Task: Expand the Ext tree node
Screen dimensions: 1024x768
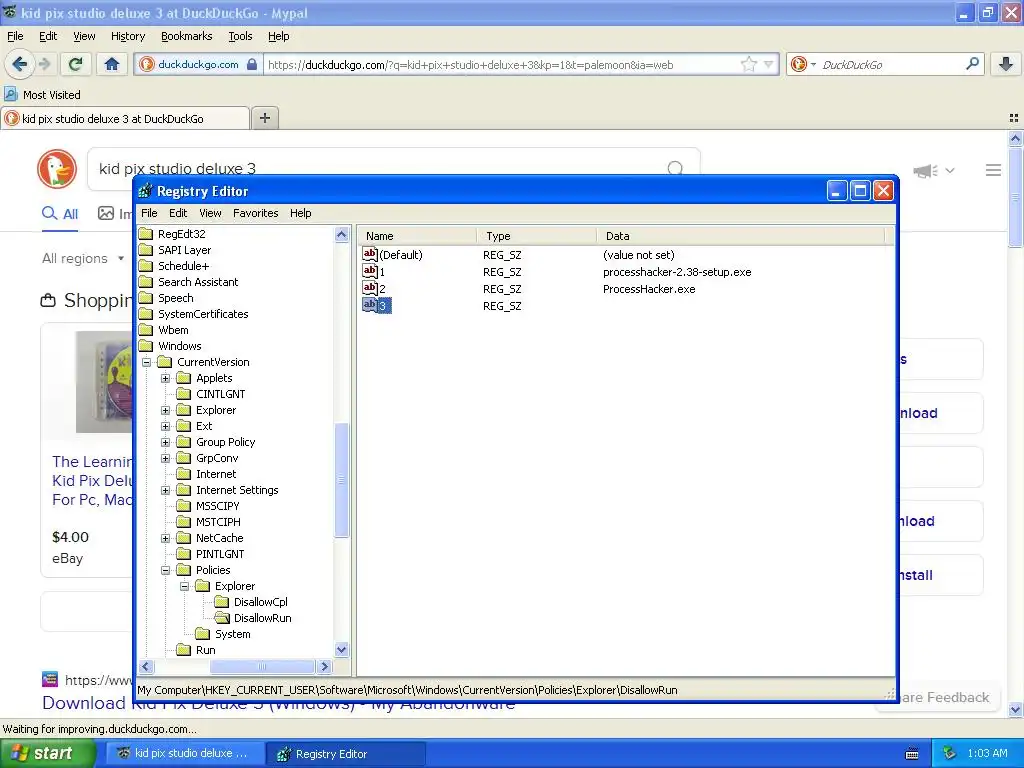Action: click(x=166, y=426)
